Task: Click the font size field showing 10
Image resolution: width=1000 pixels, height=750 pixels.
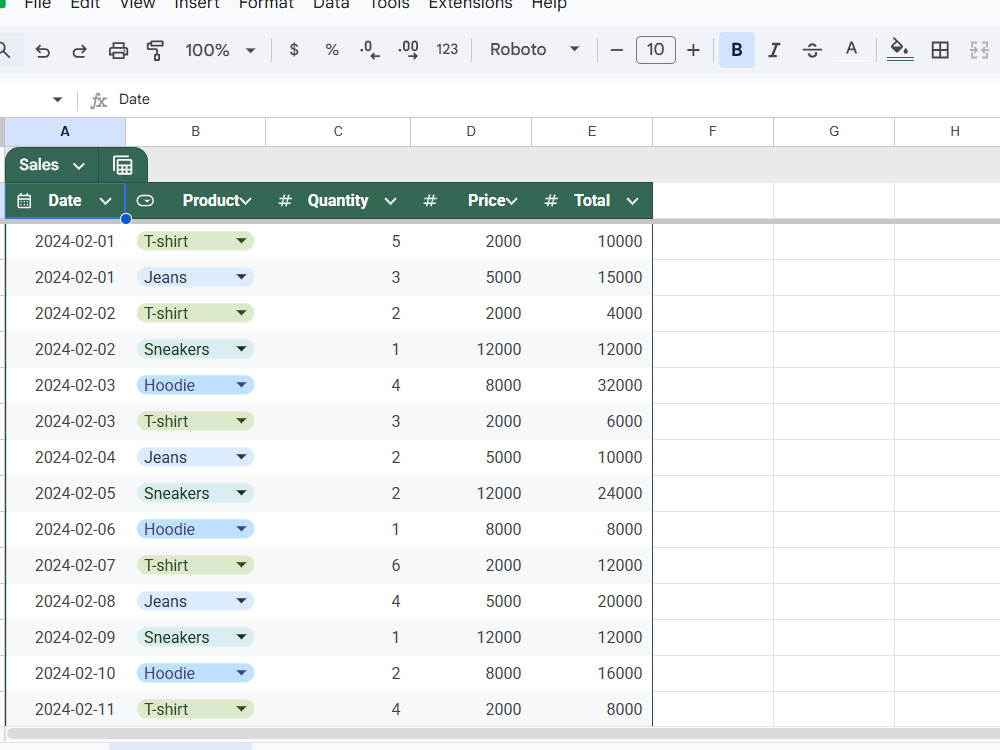Action: coord(656,50)
